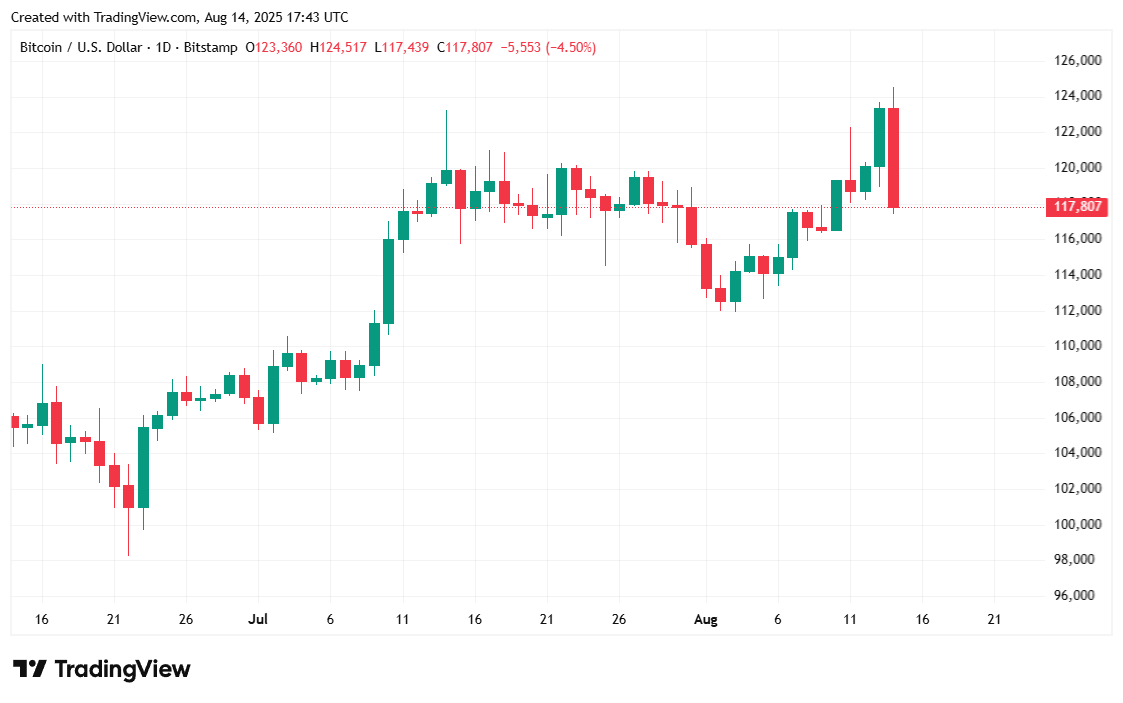1123x703 pixels.
Task: Select the latest large red candle body
Action: 893,157
